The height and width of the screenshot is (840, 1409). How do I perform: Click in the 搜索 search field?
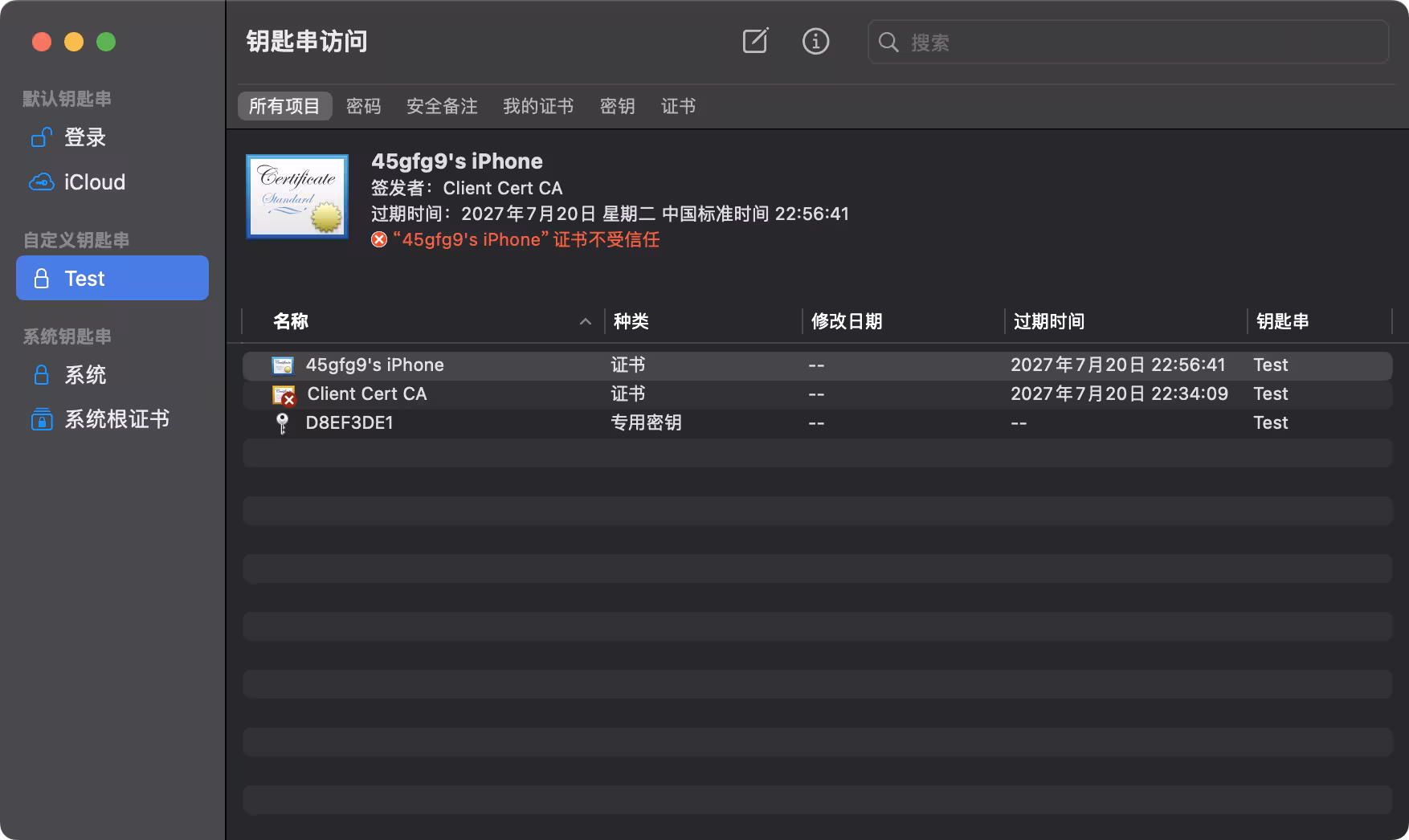[1141, 43]
